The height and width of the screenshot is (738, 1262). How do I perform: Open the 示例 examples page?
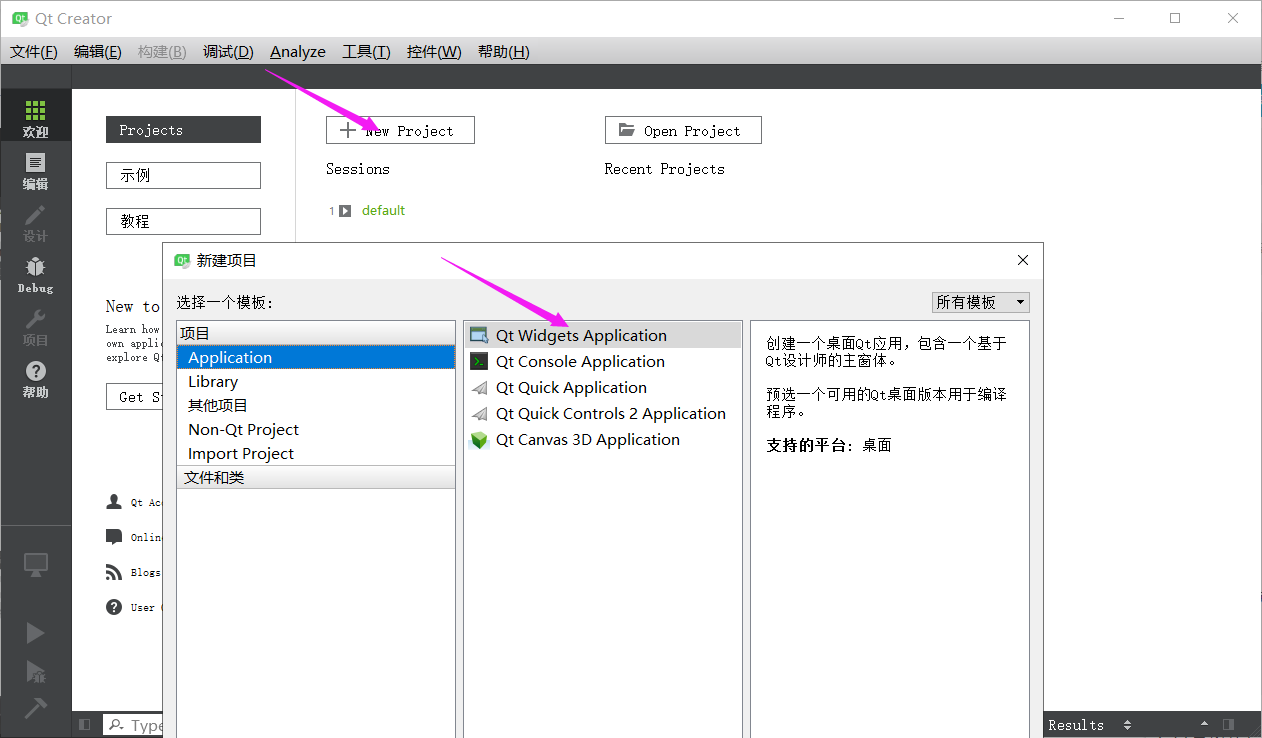click(x=183, y=175)
